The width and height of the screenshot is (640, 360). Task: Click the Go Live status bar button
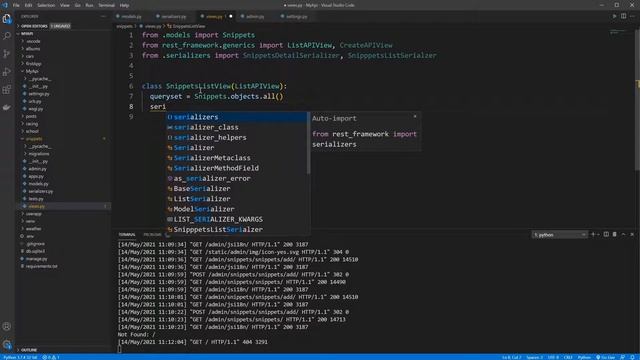[606, 357]
